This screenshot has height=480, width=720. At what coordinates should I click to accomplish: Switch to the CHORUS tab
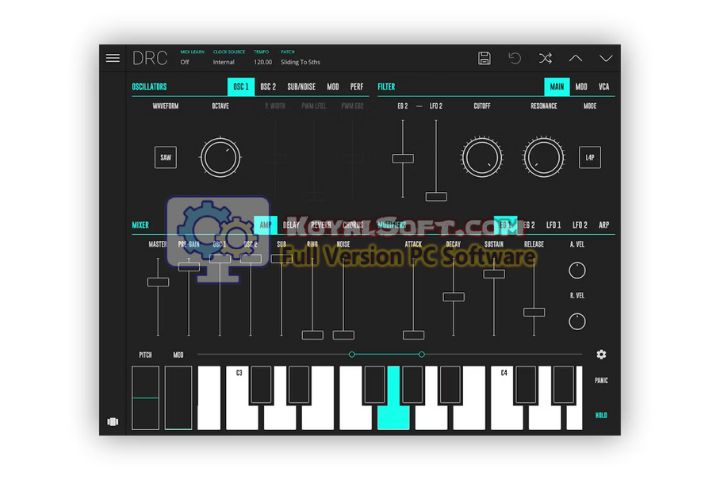pos(353,225)
